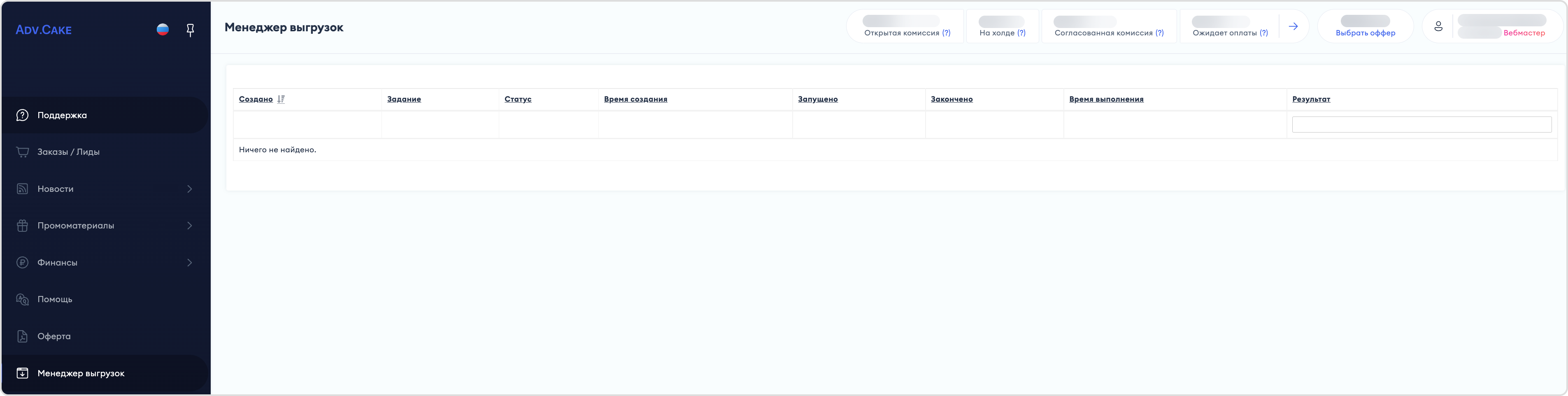Image resolution: width=1568 pixels, height=396 pixels.
Task: Click the (?) hint beside Открытая комиссия
Action: tap(946, 33)
